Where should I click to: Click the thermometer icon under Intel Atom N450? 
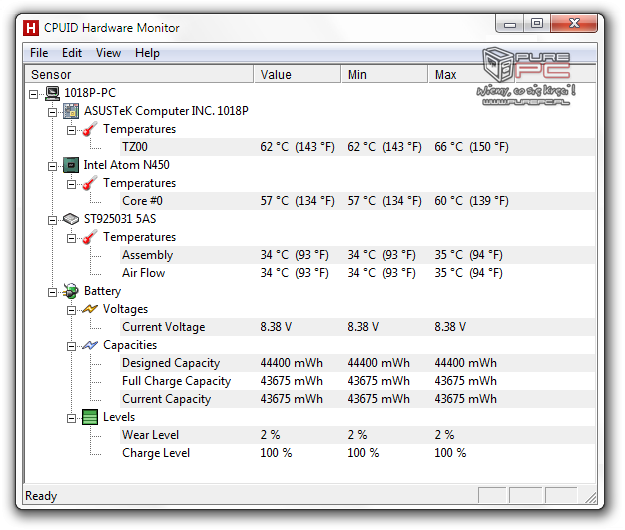pyautogui.click(x=90, y=183)
